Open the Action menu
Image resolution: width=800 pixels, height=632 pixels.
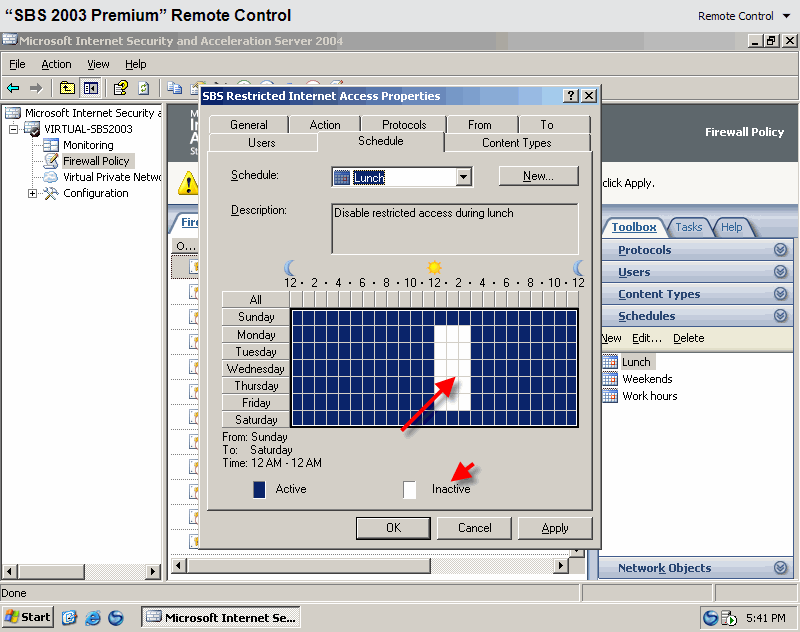point(56,64)
